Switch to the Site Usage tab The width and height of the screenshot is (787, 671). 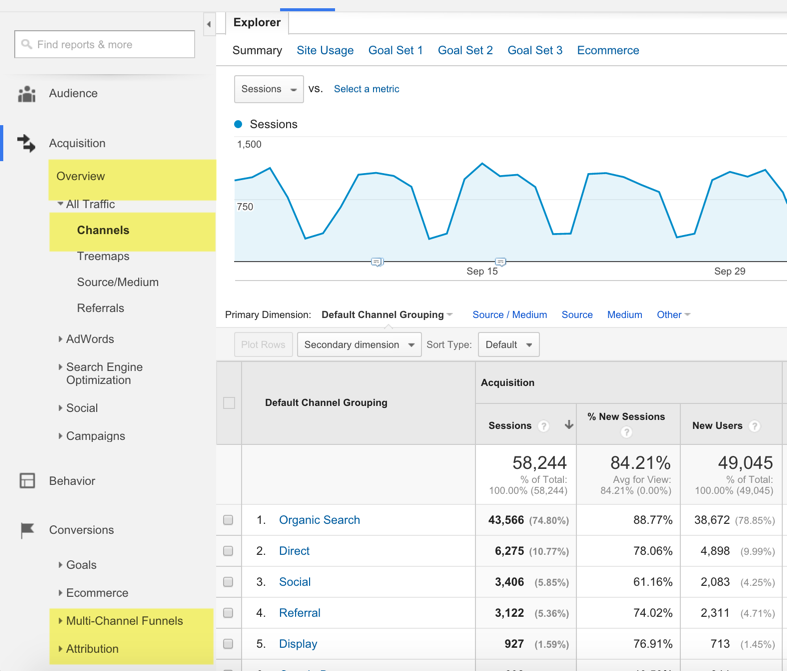pyautogui.click(x=325, y=50)
